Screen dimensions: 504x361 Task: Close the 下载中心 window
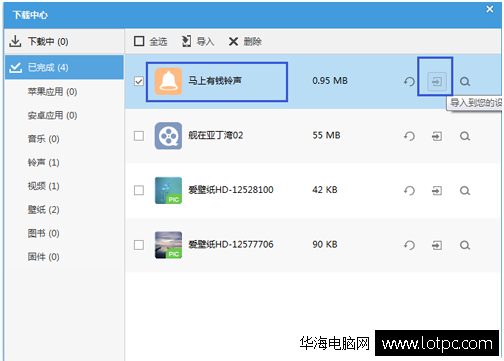pyautogui.click(x=489, y=9)
